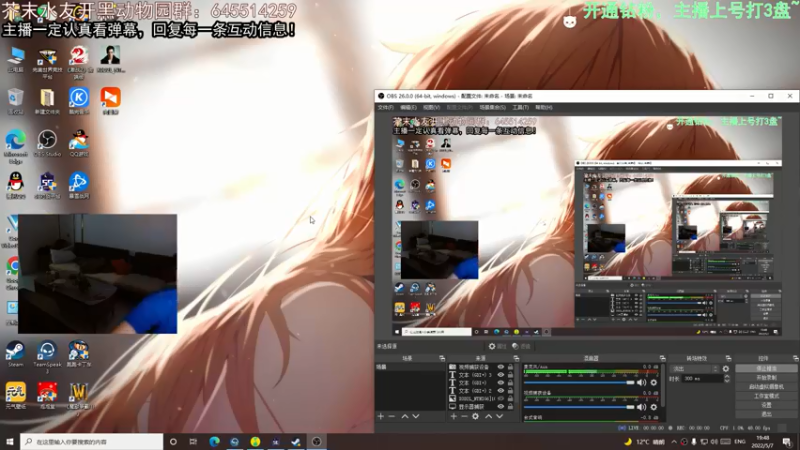Click the desktop audio volume slider
The image size is (800, 450).
[579, 383]
